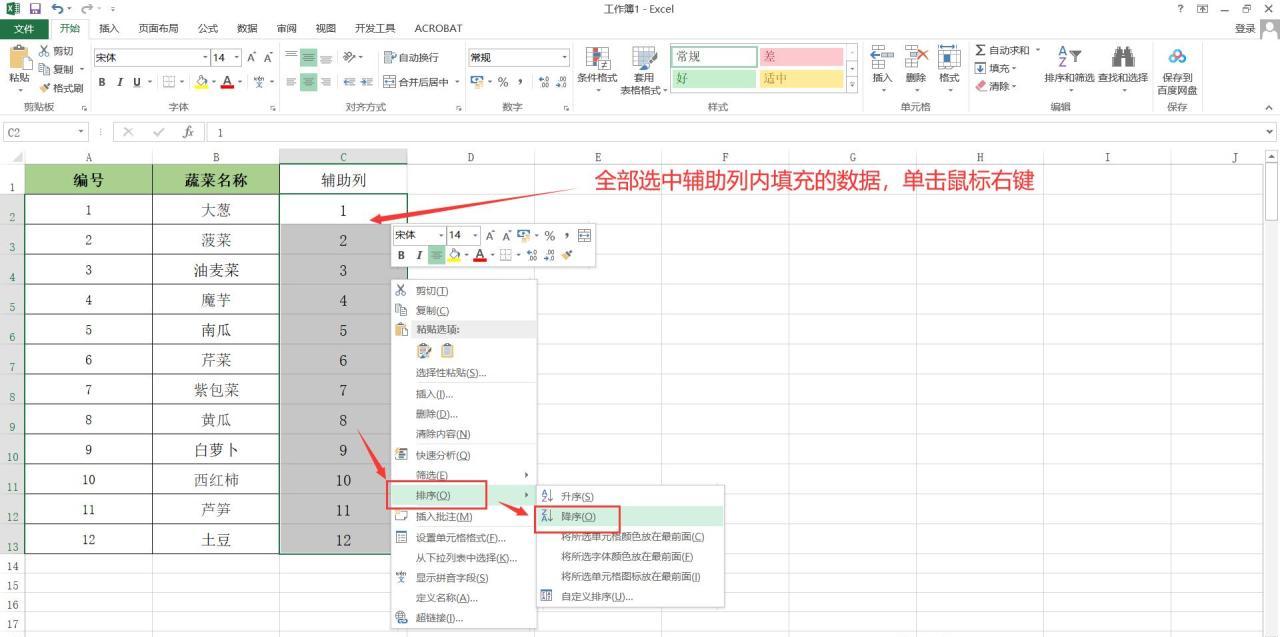Click 选择性粘贴(S)... in context menu

463,373
